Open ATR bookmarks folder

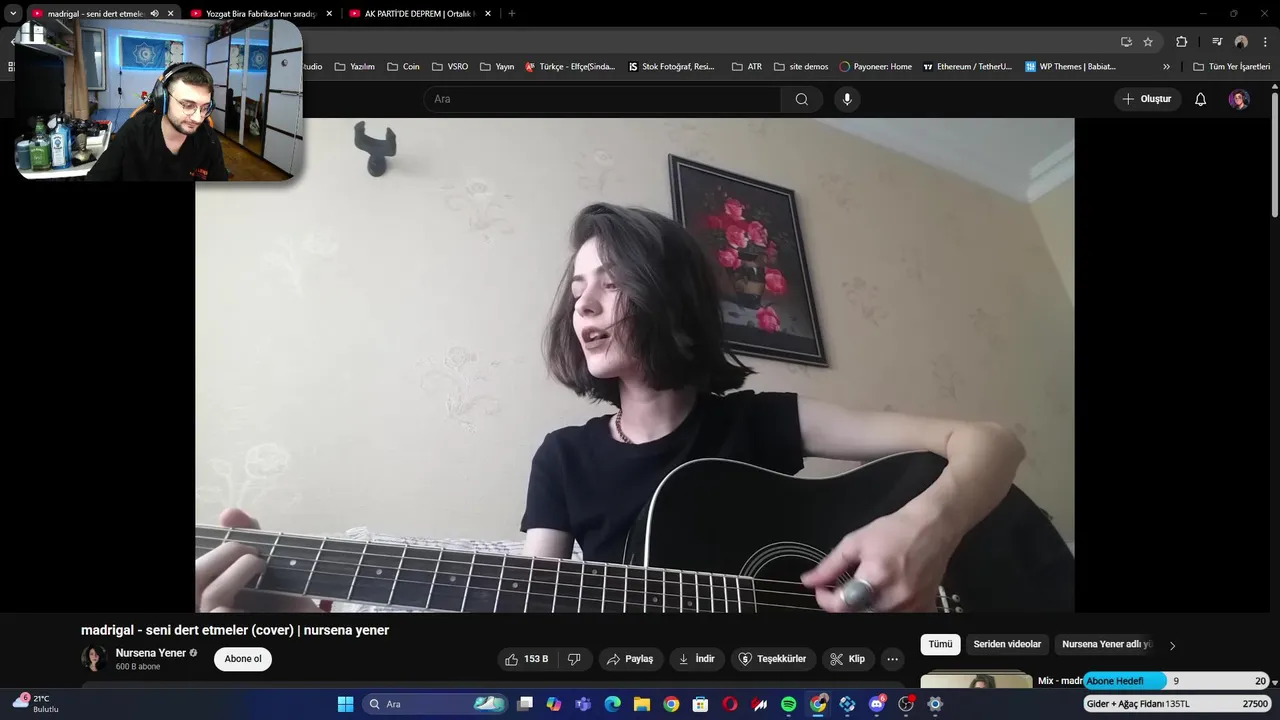point(746,67)
